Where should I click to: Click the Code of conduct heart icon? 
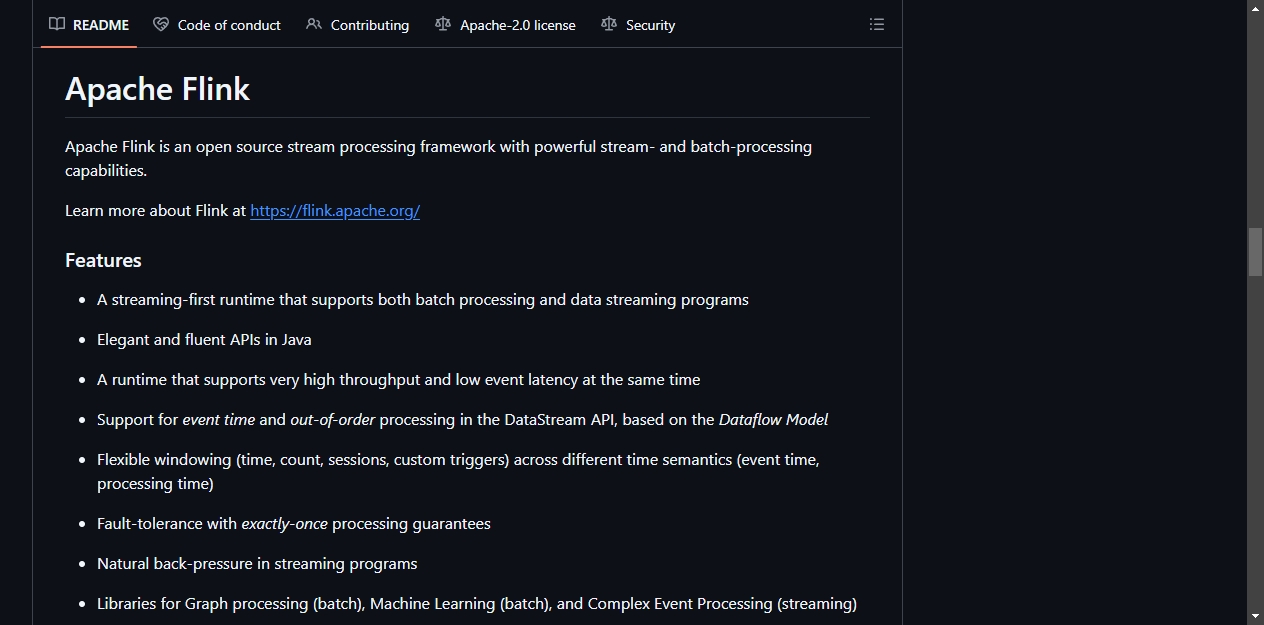point(161,24)
